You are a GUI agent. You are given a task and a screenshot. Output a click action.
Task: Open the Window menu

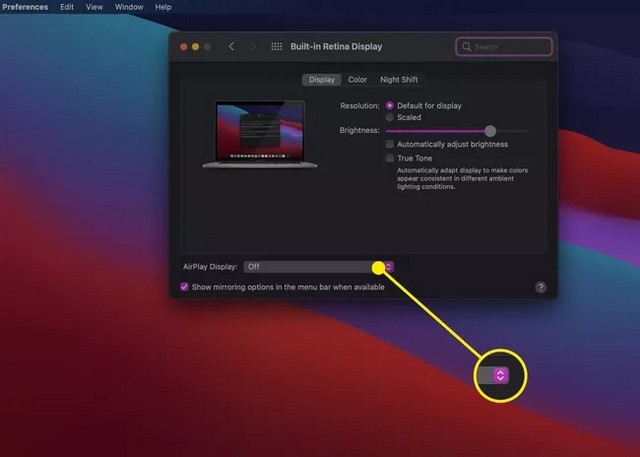(129, 7)
